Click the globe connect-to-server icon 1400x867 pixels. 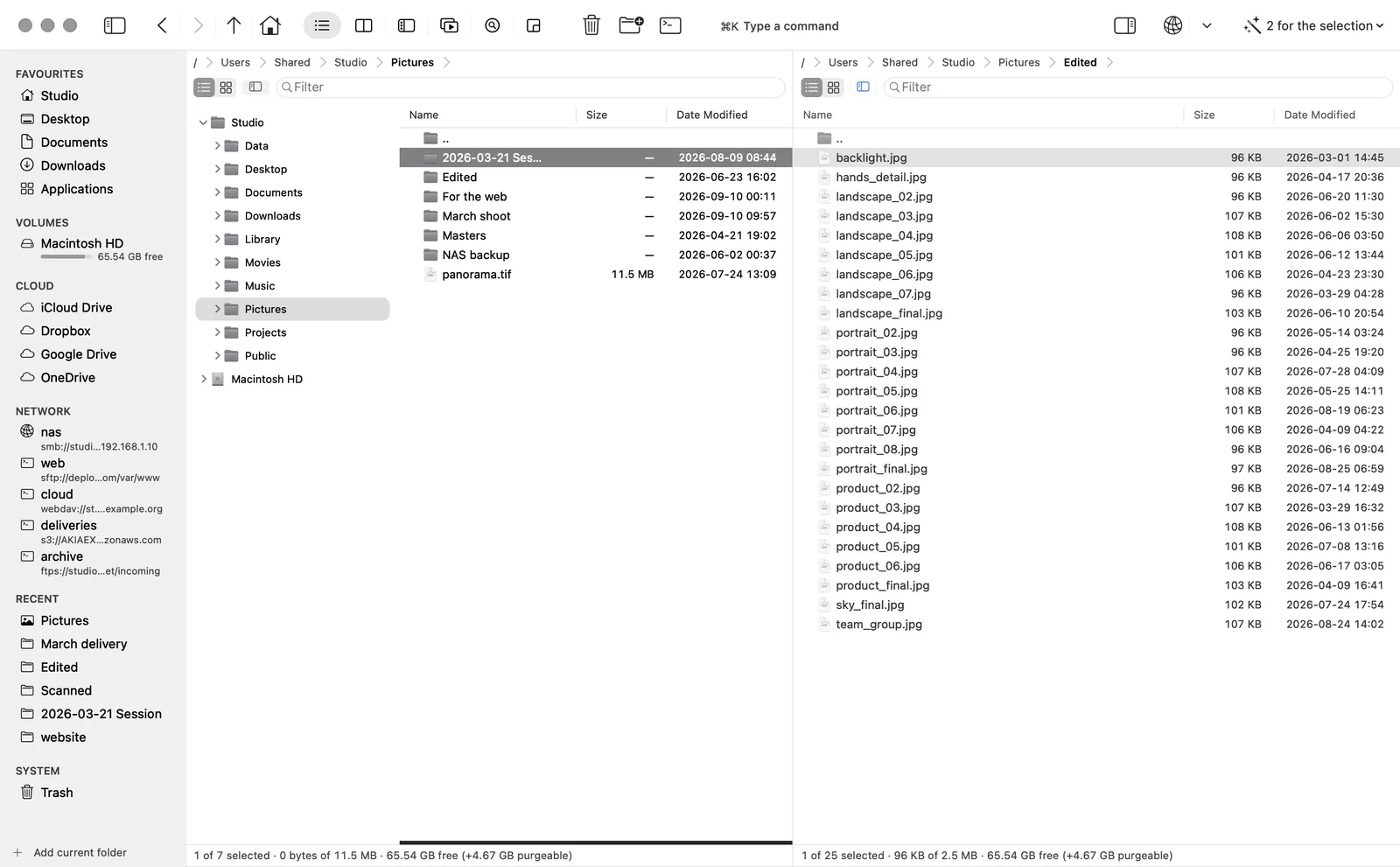pos(1172,25)
